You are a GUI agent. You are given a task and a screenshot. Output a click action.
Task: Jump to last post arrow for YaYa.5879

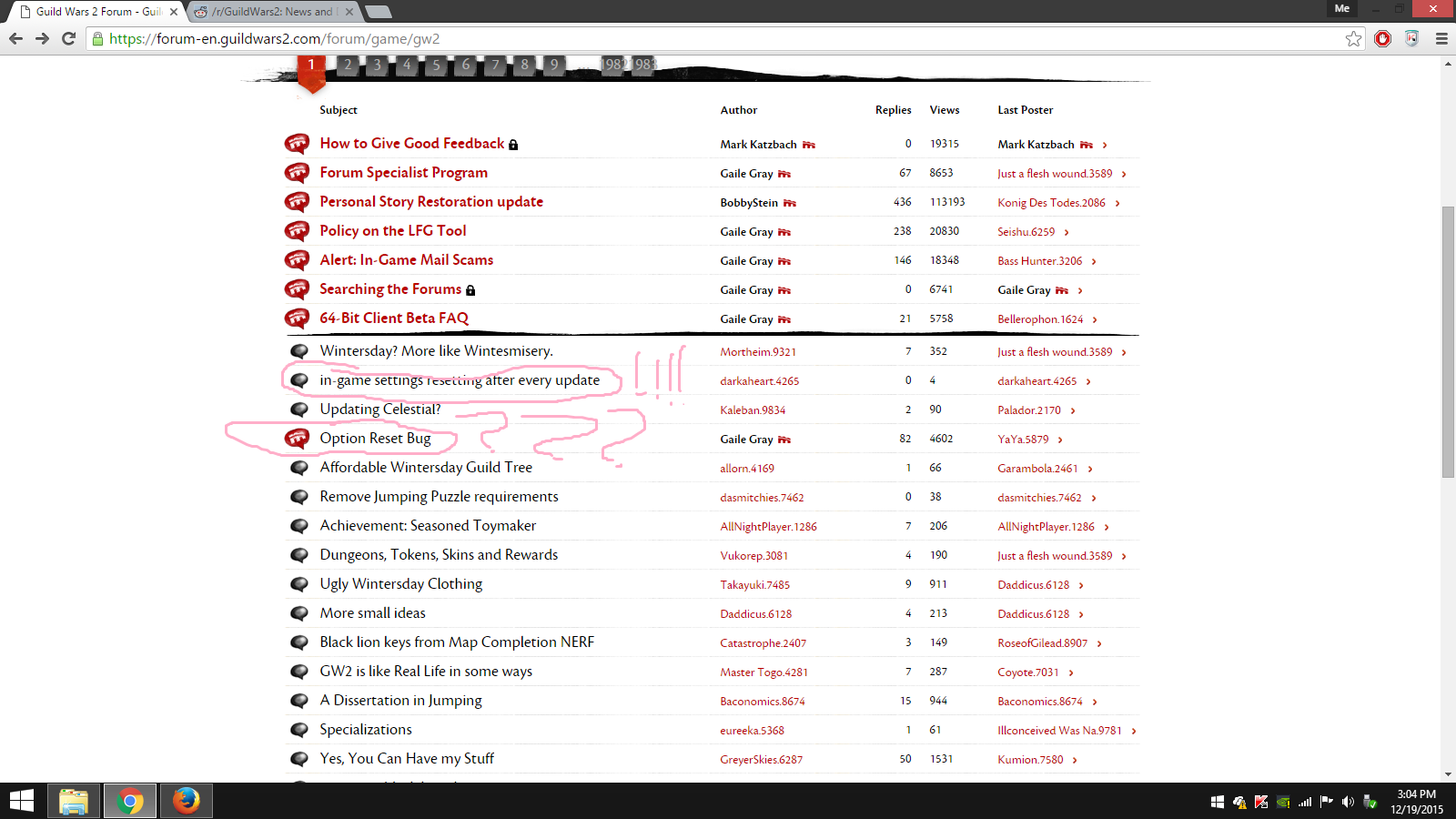[x=1060, y=440]
